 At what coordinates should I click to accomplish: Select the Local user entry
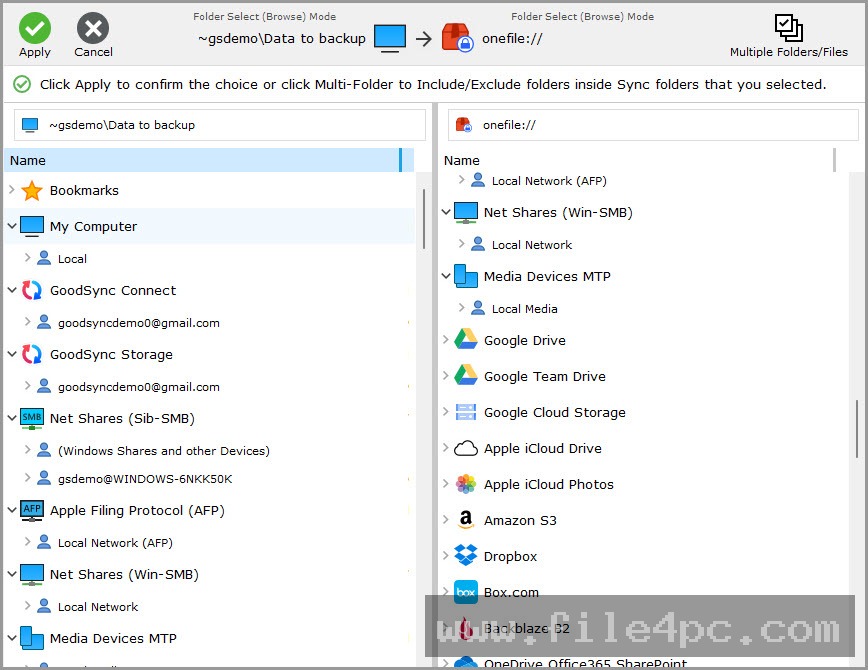click(72, 259)
